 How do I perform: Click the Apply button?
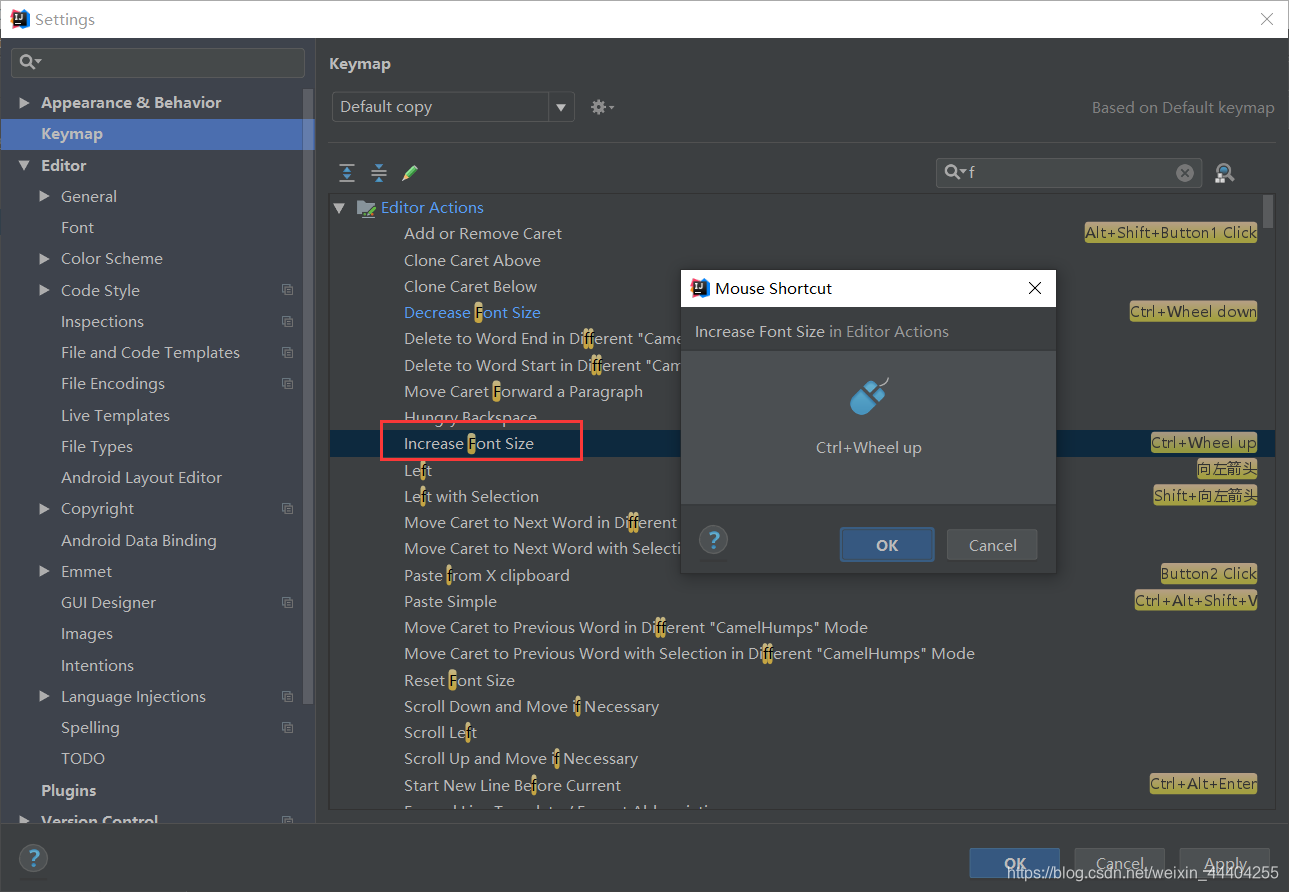click(x=1224, y=864)
